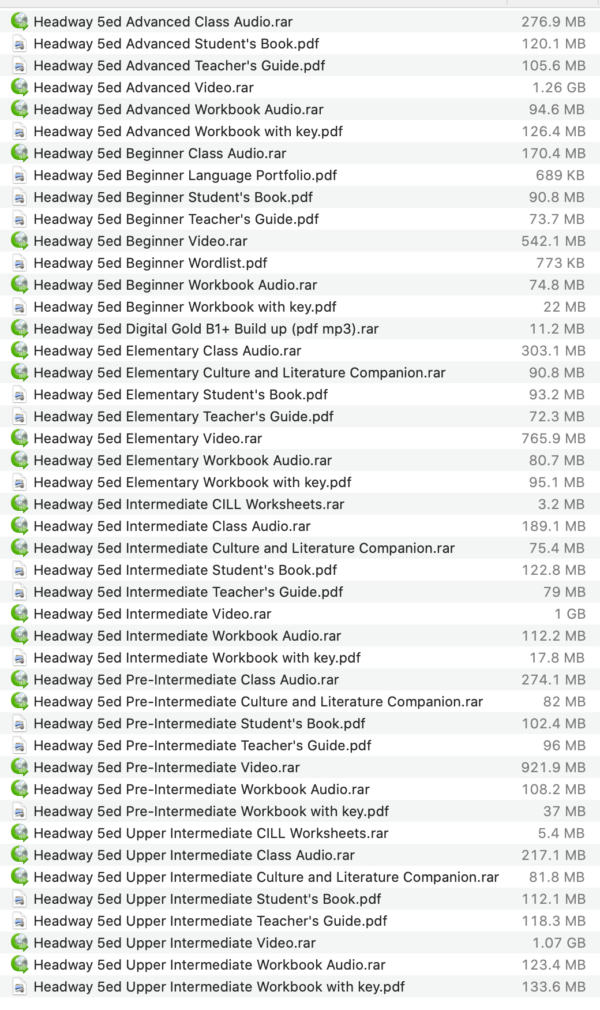This screenshot has width=600, height=1010.
Task: Select Headway 5ed Pre-Intermediate Culture and Literature Companion.rar
Action: point(258,701)
